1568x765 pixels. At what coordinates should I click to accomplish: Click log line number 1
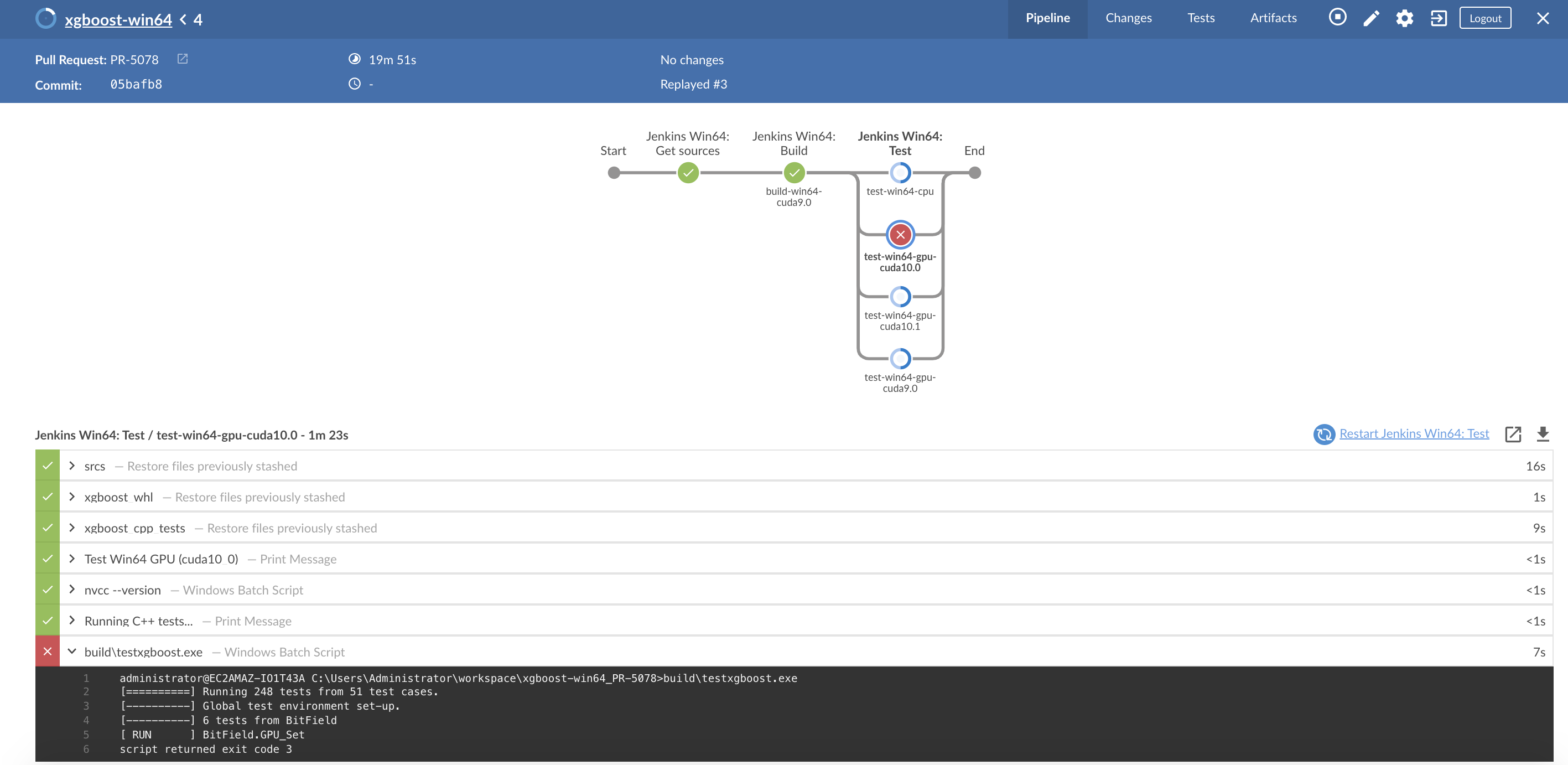[x=86, y=678]
